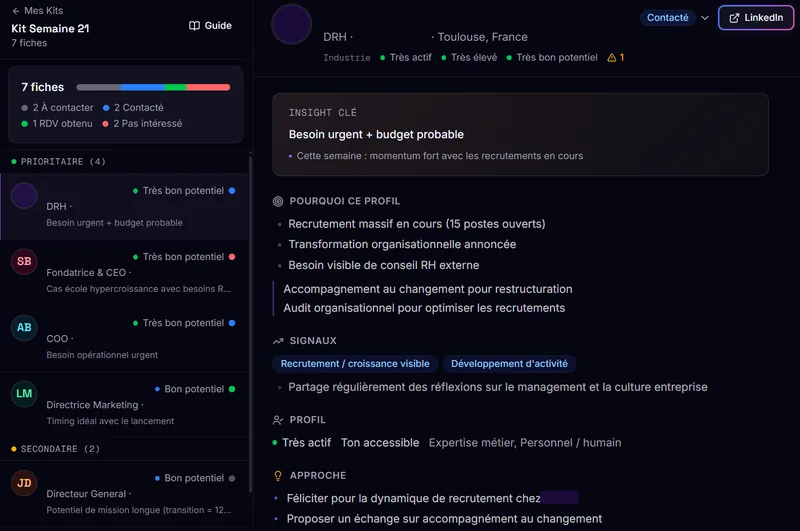Select the AB avatar
This screenshot has height=531, width=800.
(x=24, y=327)
